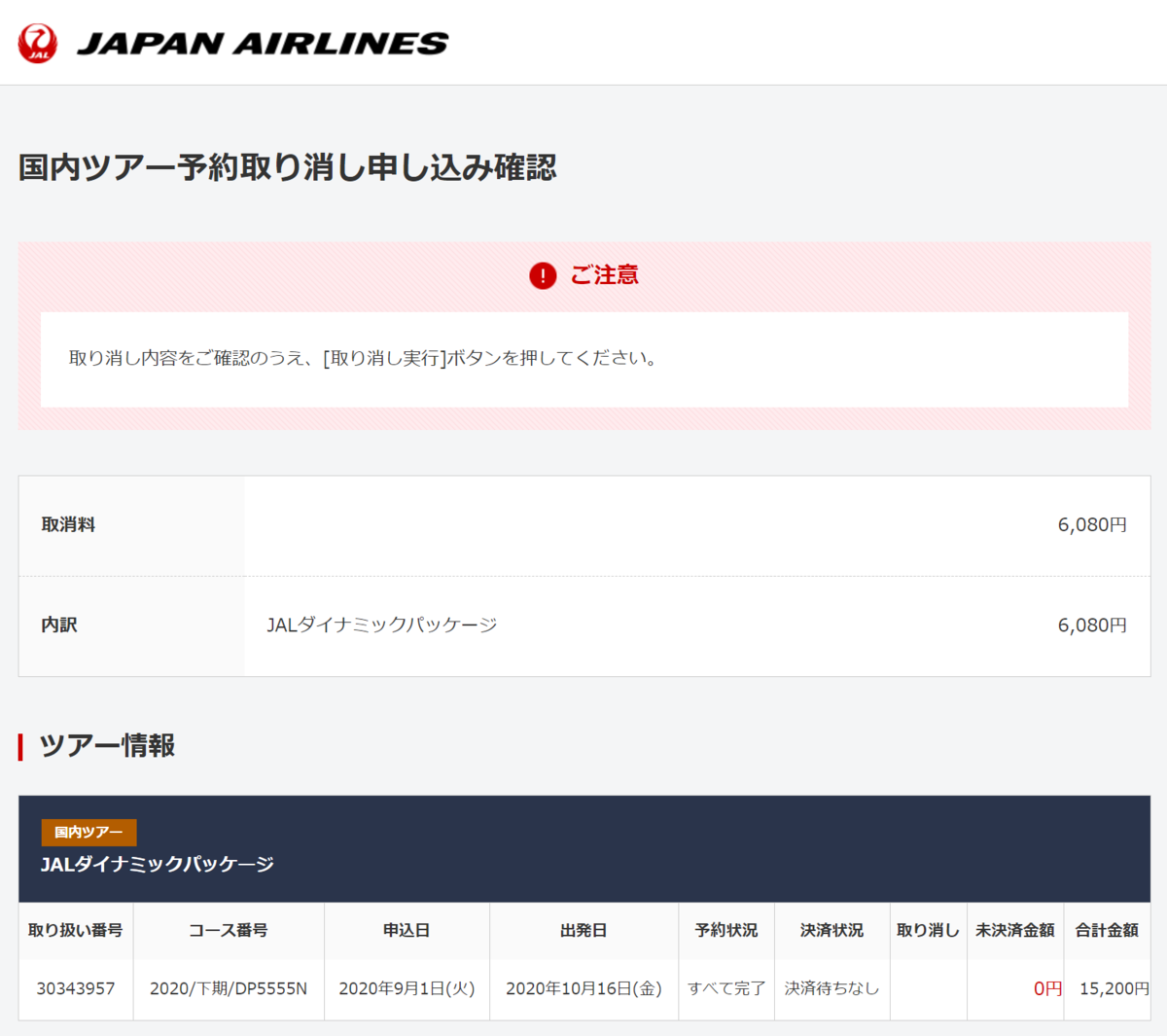
Task: Click the 取り扱い番号 column header
Action: click(76, 930)
